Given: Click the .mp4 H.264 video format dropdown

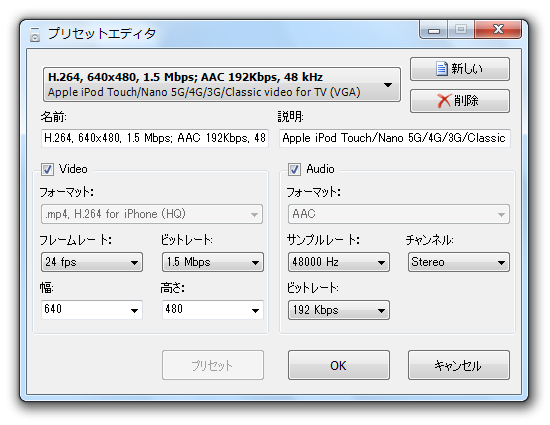Looking at the screenshot, I should (152, 214).
